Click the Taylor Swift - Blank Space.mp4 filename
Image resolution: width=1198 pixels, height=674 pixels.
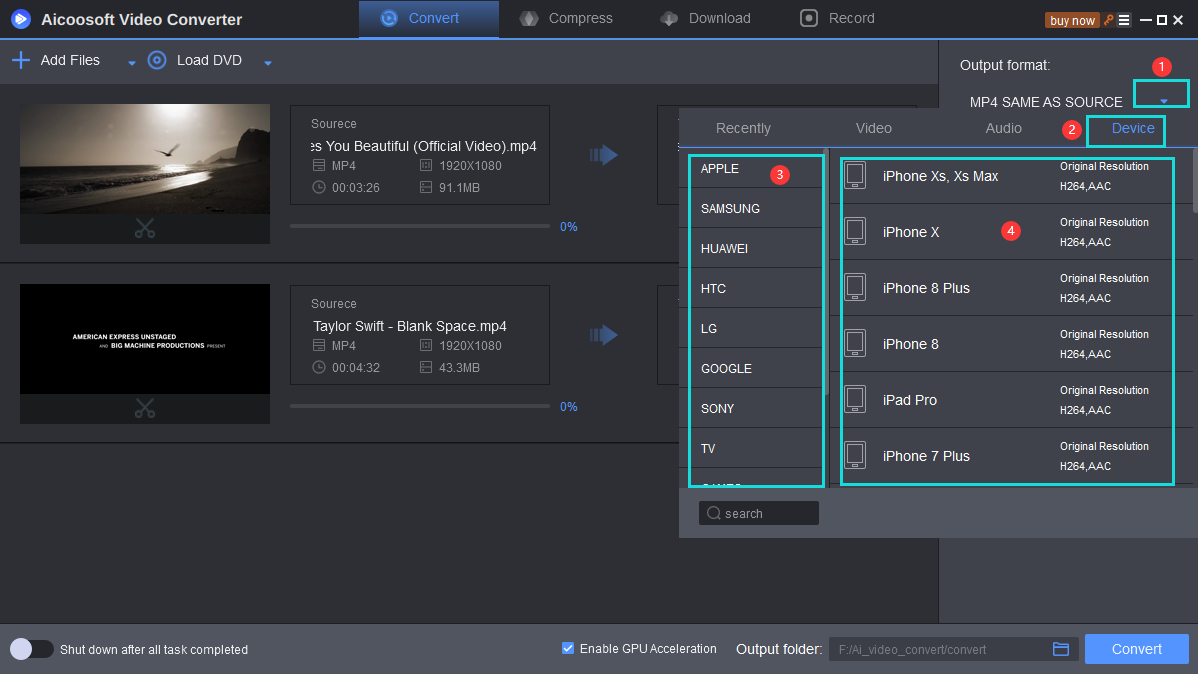coord(410,326)
